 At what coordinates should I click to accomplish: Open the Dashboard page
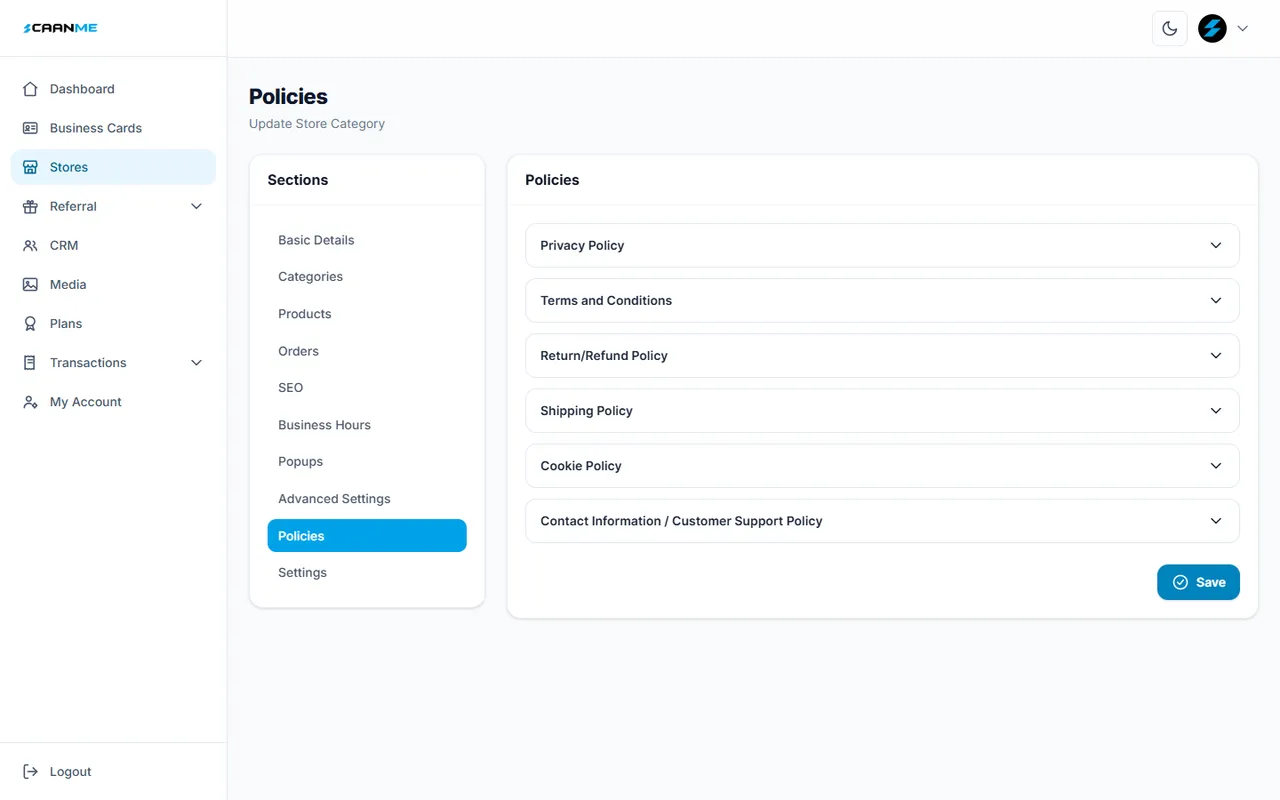[113, 89]
